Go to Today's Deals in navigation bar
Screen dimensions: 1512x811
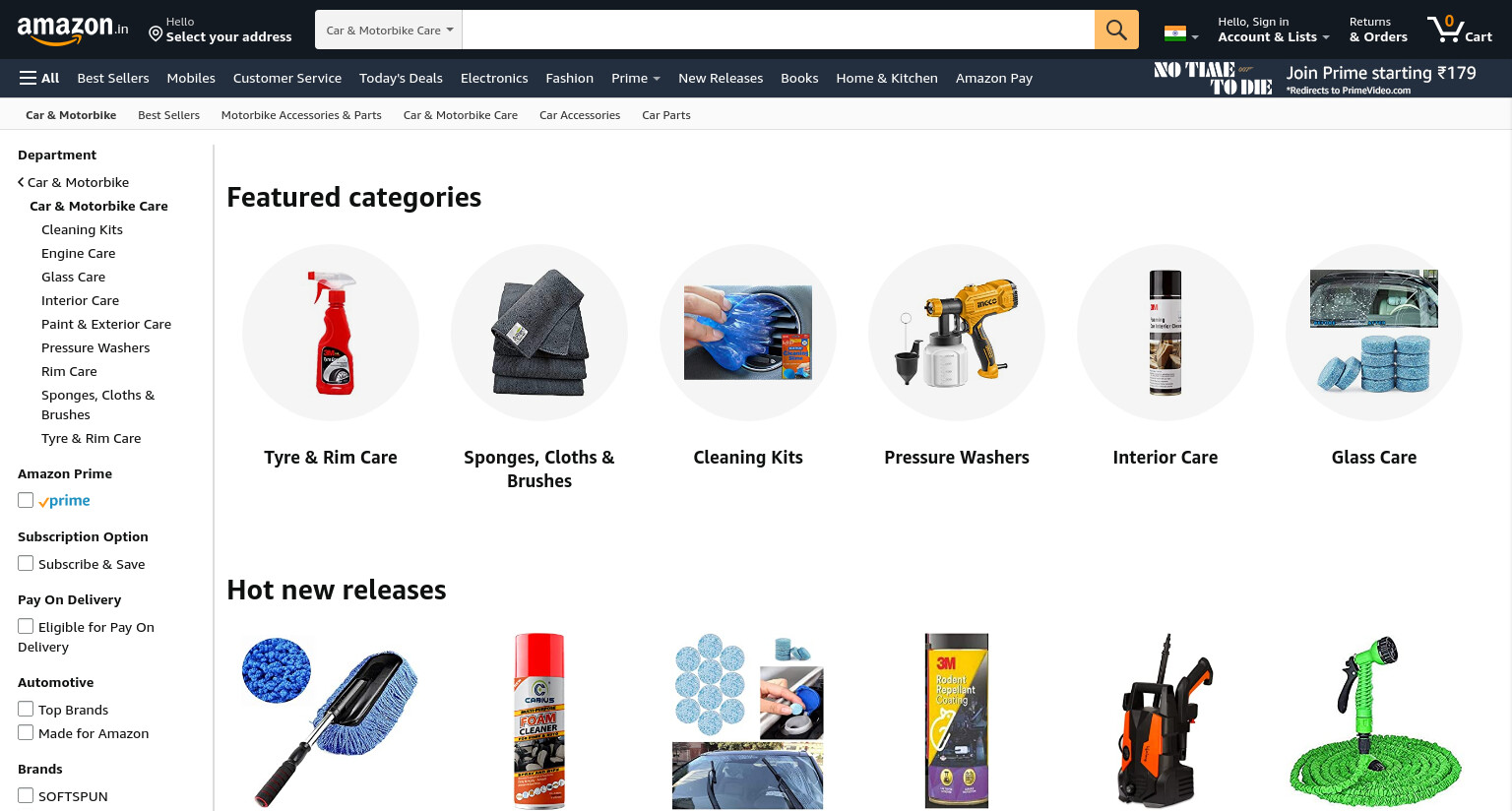coord(401,78)
